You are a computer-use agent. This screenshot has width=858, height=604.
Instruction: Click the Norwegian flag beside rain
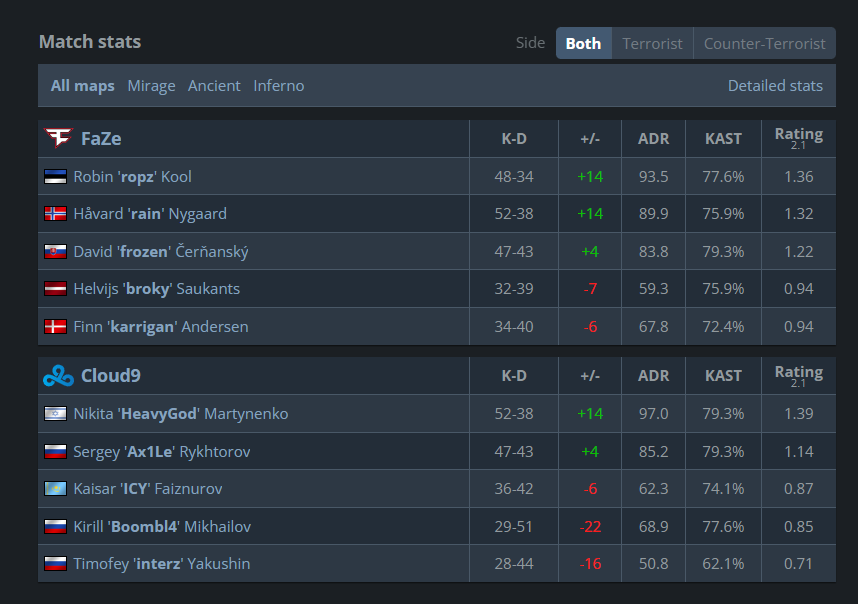pyautogui.click(x=55, y=213)
